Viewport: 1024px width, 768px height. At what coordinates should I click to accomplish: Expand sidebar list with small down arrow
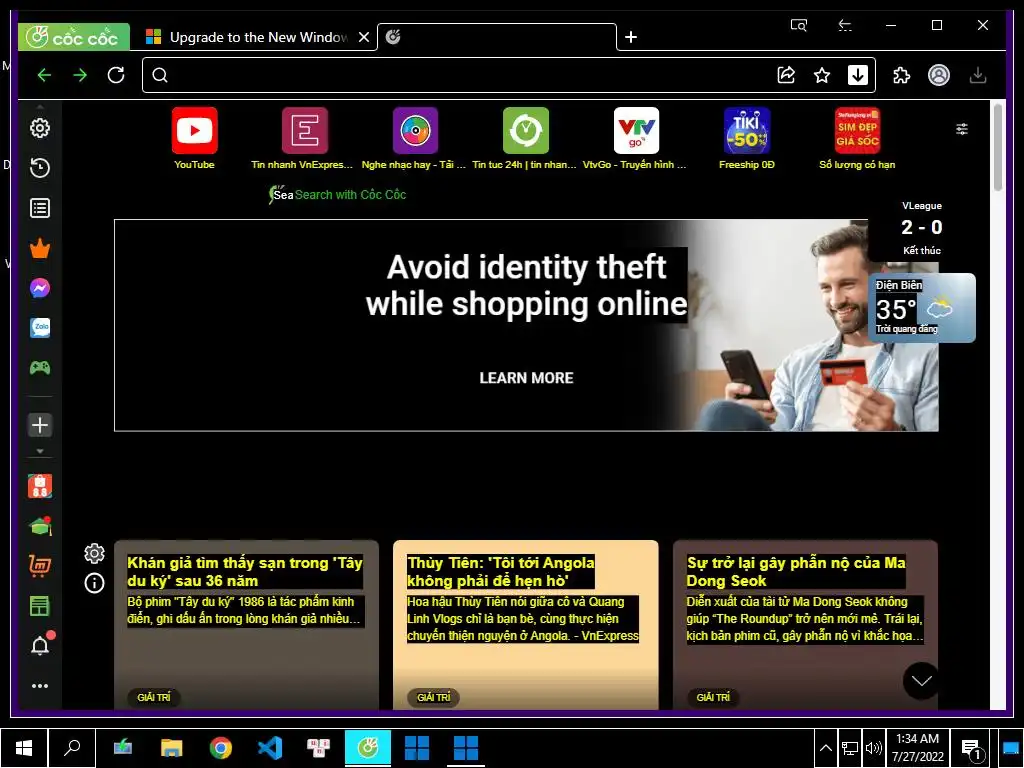[x=40, y=451]
